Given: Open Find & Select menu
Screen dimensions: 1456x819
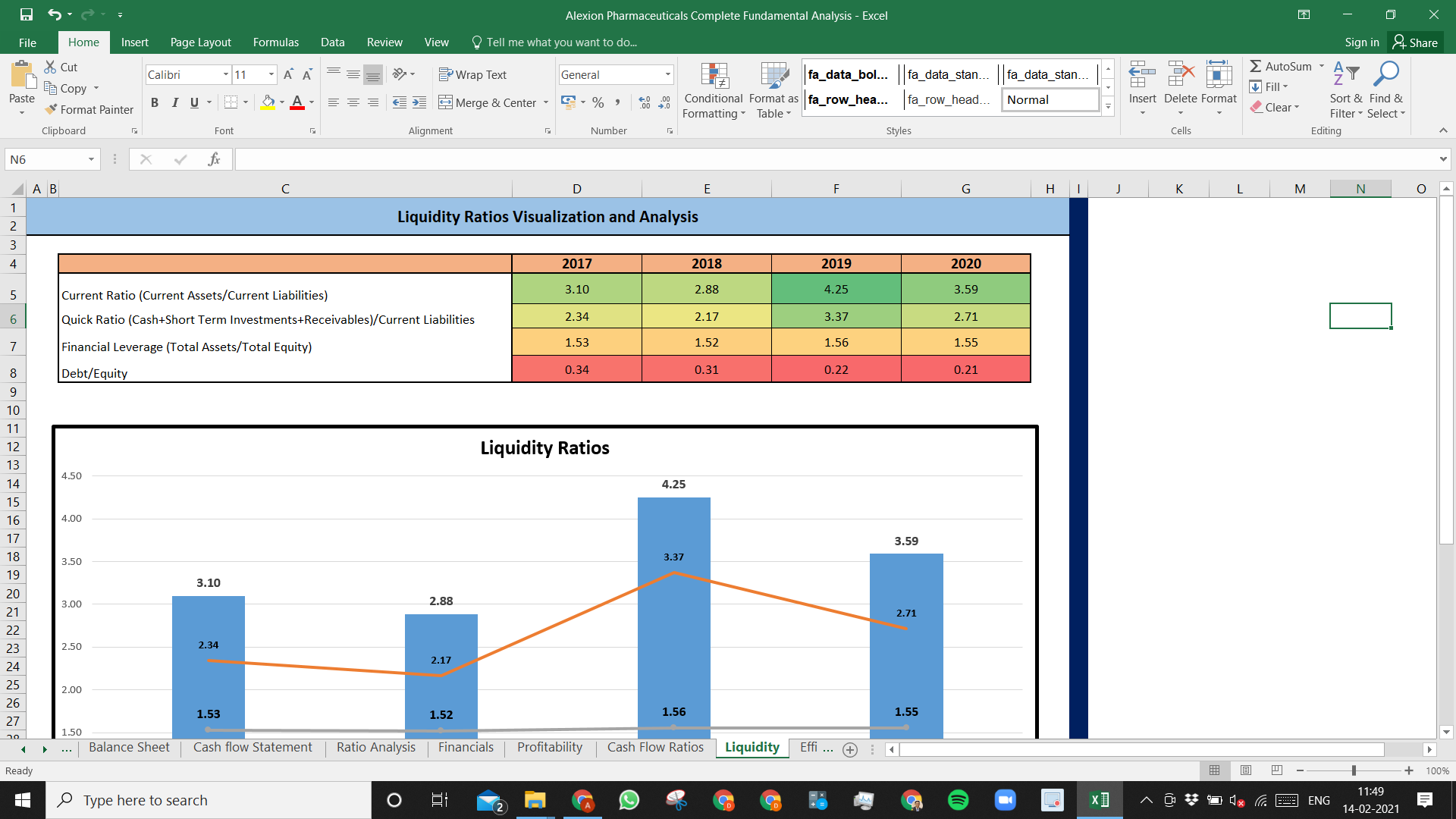Looking at the screenshot, I should click(1386, 89).
